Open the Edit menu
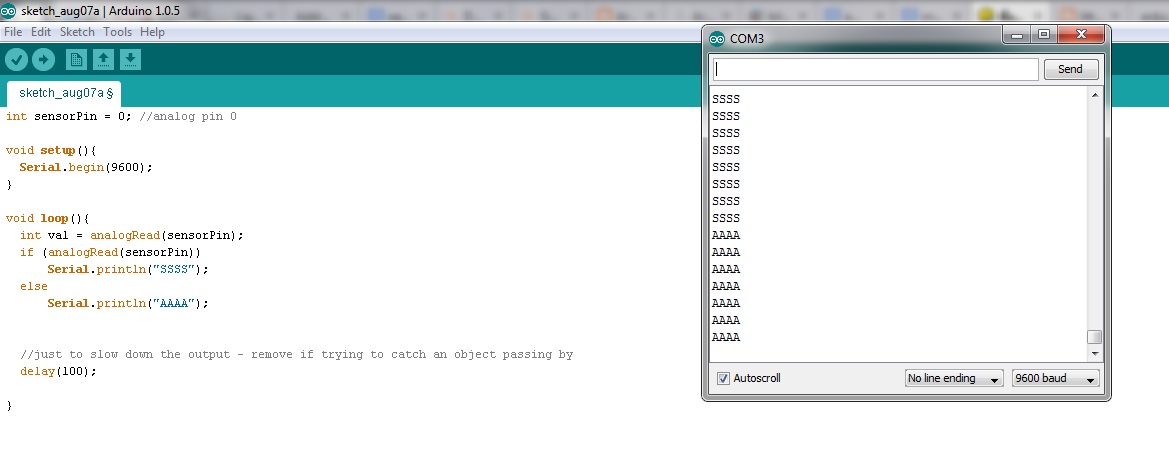This screenshot has height=461, width=1169. click(41, 32)
